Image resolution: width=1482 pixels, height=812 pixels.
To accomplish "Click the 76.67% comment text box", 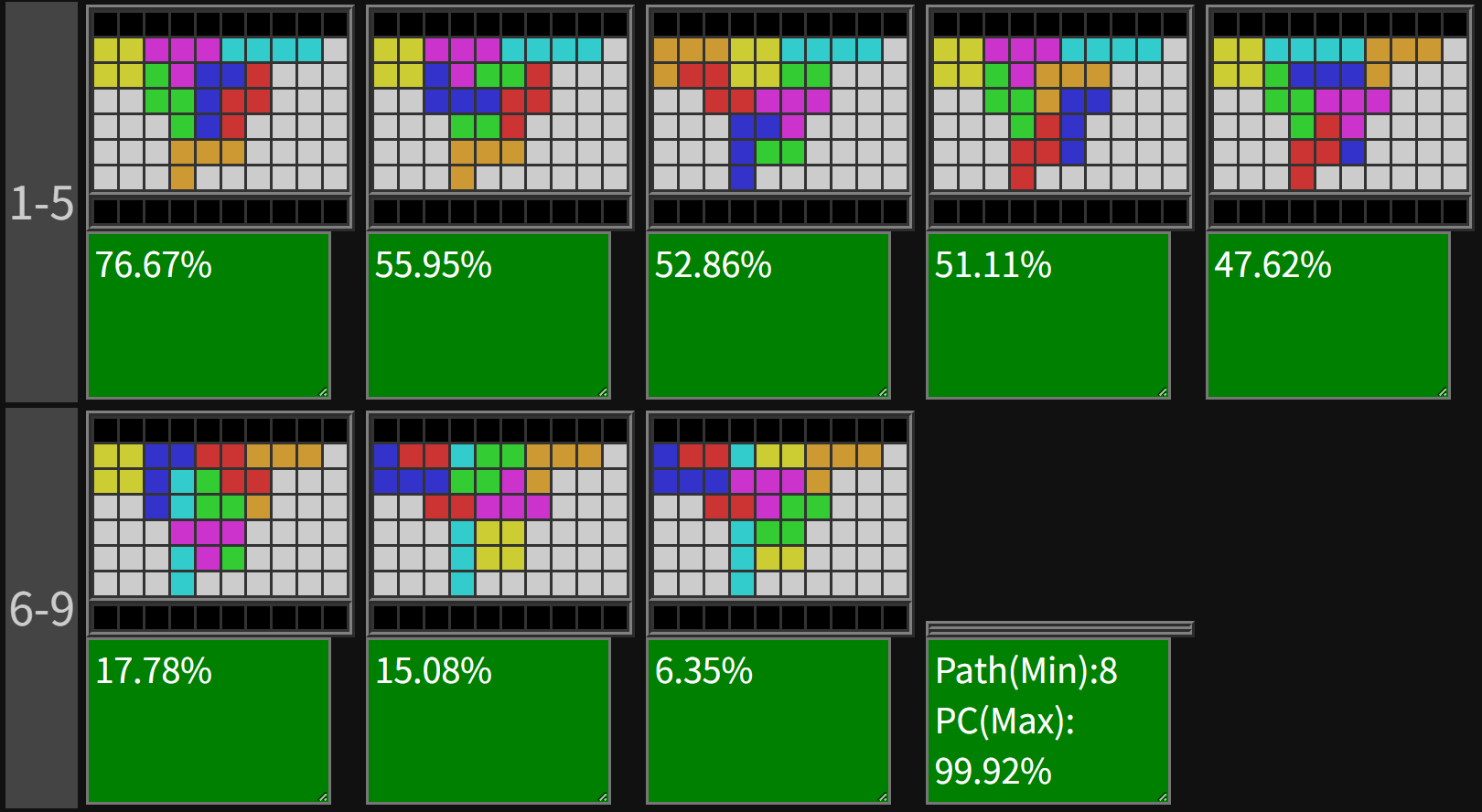I will coord(209,315).
